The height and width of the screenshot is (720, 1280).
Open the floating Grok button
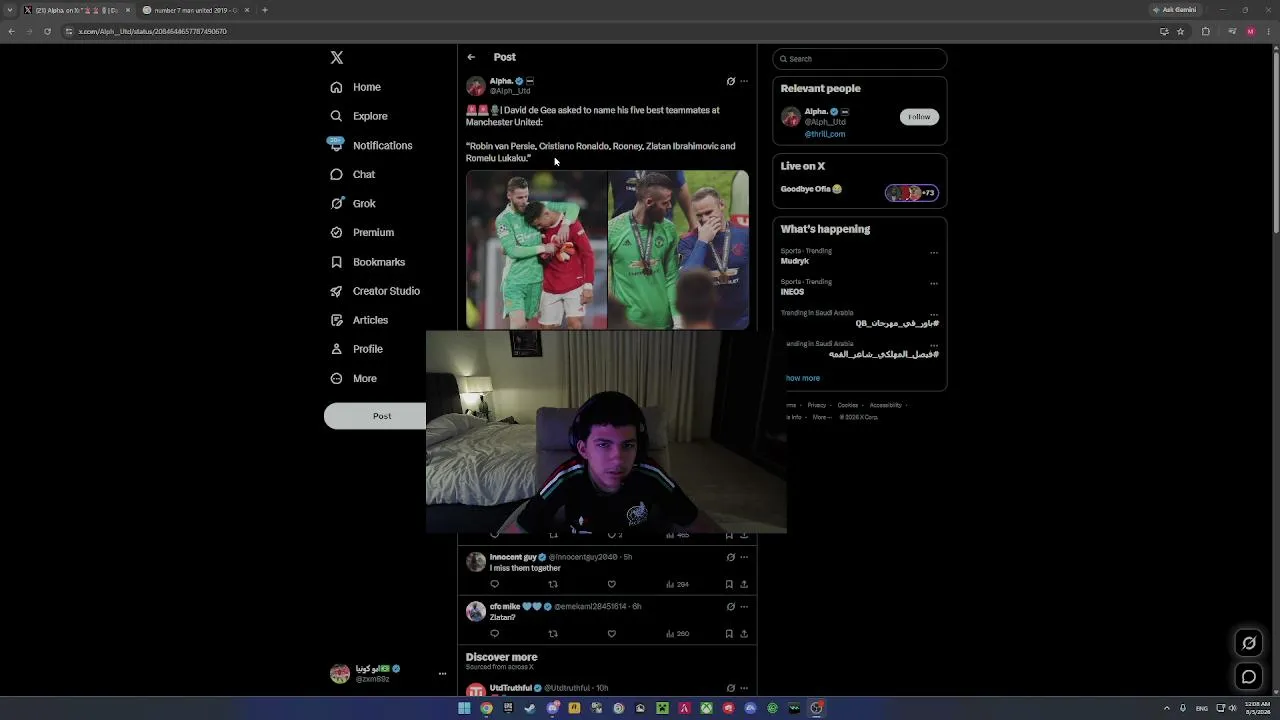click(1249, 643)
